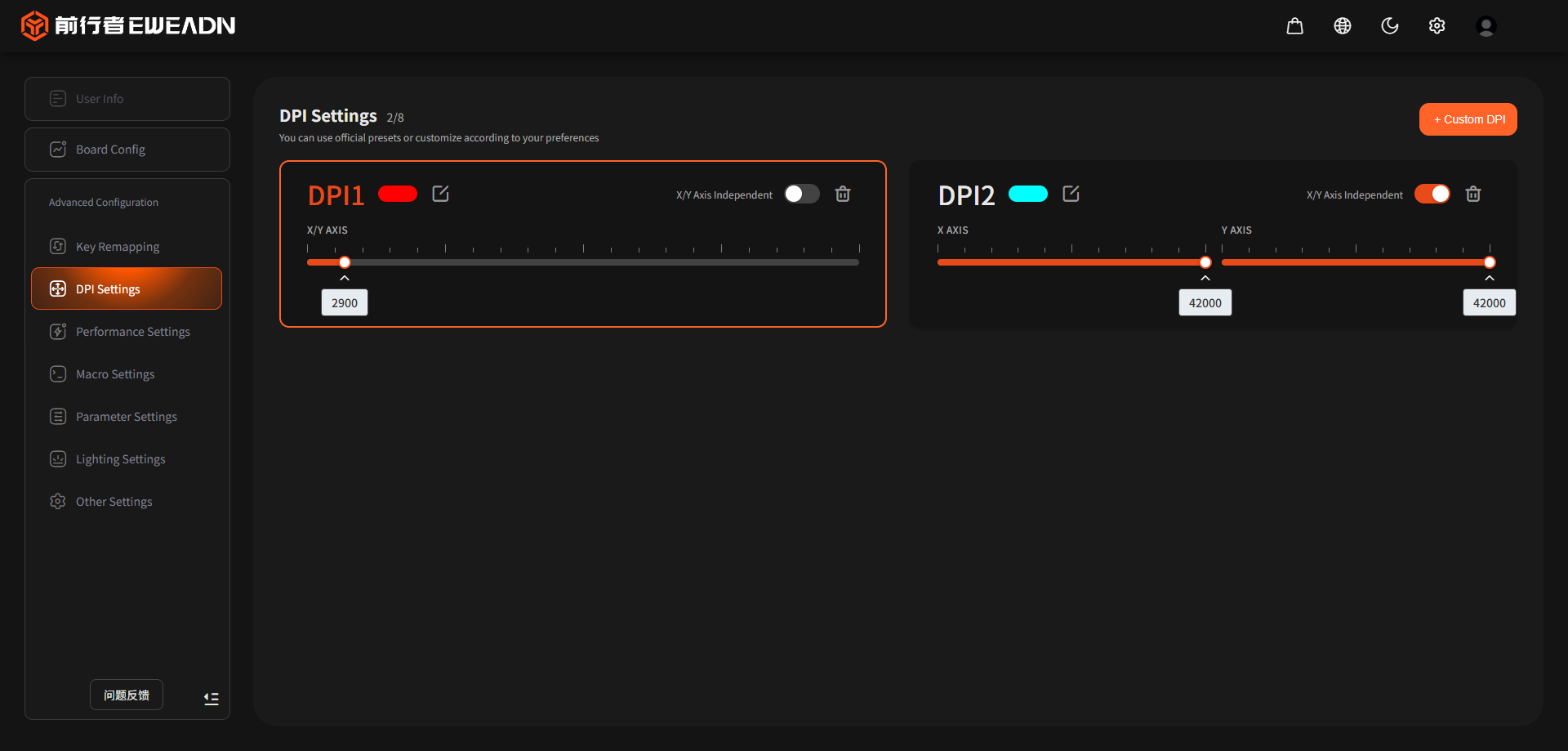The height and width of the screenshot is (751, 1568).
Task: Click the edit icon next to DPI1
Action: tap(440, 194)
